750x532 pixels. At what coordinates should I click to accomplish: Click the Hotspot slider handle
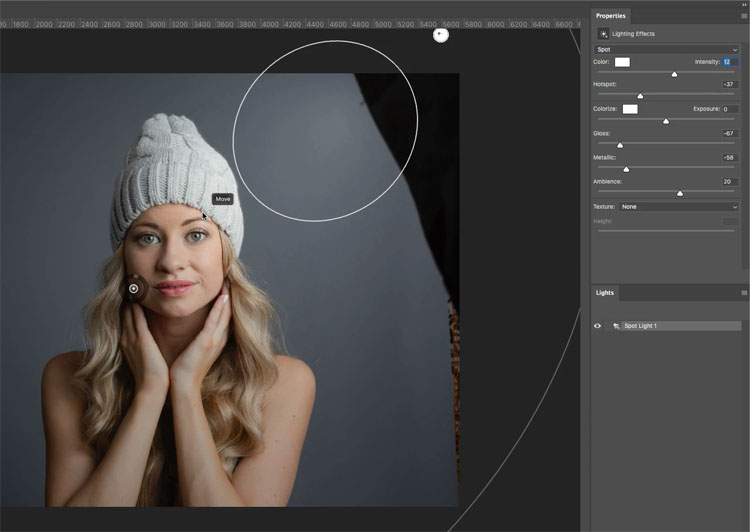point(640,96)
